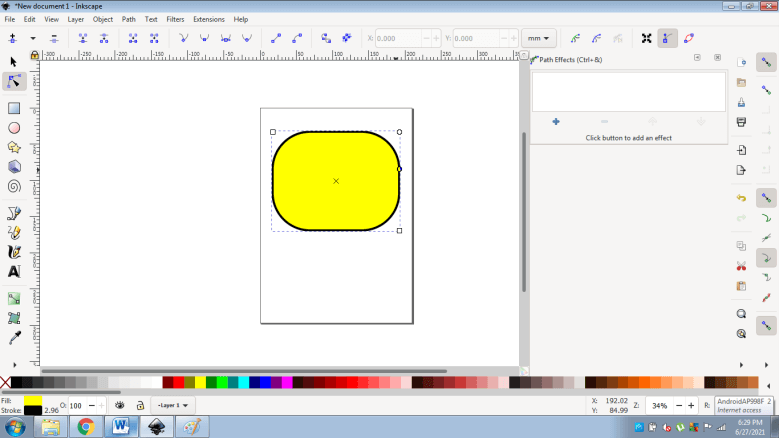
Task: Select the Bezier pen tool
Action: pyautogui.click(x=14, y=214)
